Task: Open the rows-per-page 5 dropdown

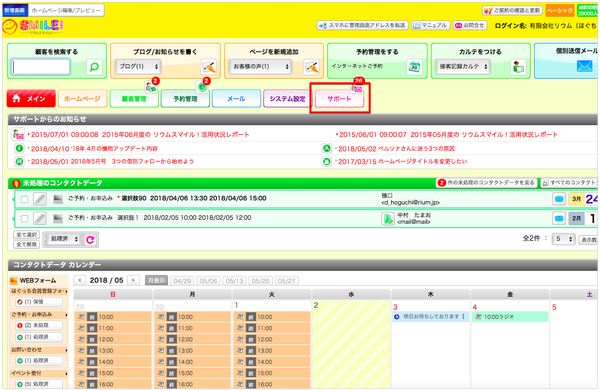Action: (x=563, y=239)
